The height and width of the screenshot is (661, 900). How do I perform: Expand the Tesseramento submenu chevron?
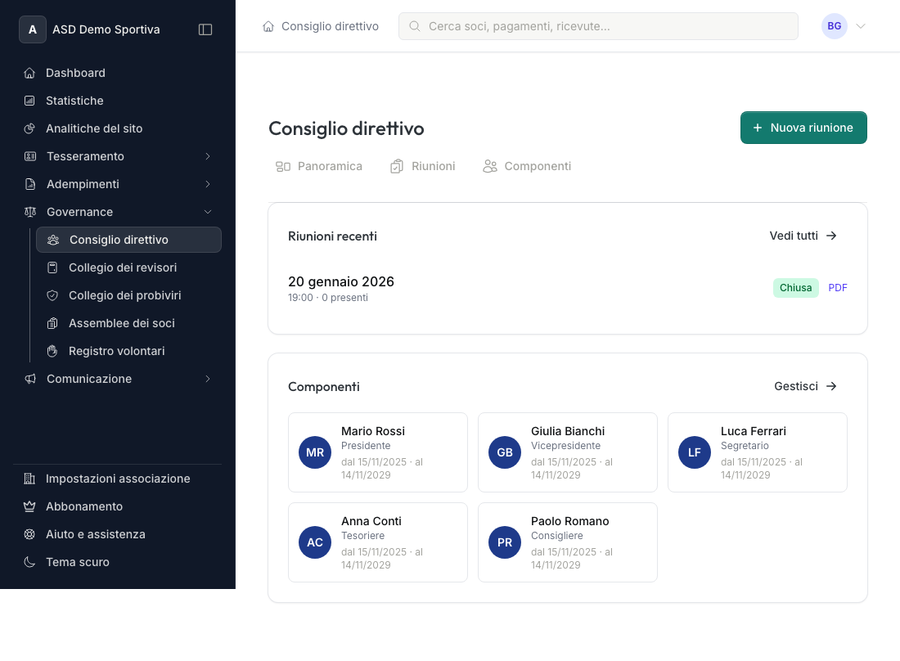pos(208,156)
